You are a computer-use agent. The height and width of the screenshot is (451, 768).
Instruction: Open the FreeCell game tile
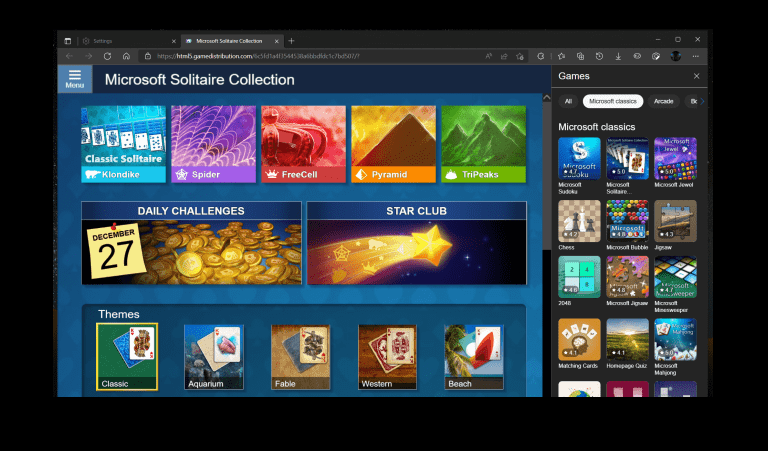(303, 144)
